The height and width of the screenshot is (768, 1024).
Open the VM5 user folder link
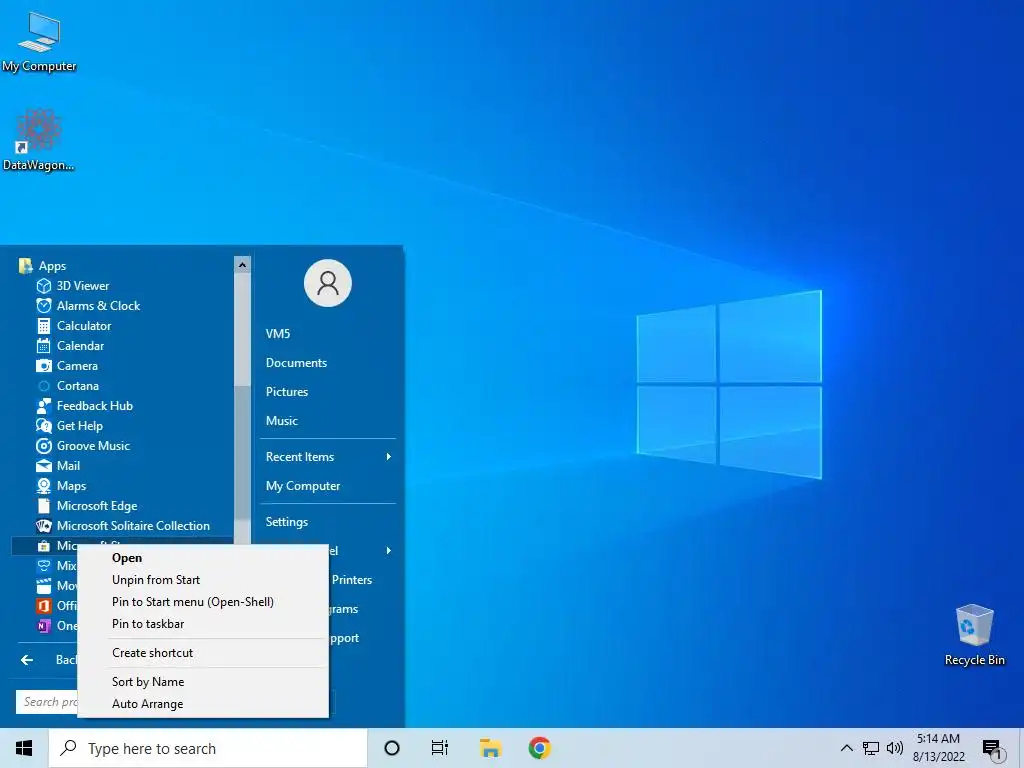pyautogui.click(x=278, y=334)
